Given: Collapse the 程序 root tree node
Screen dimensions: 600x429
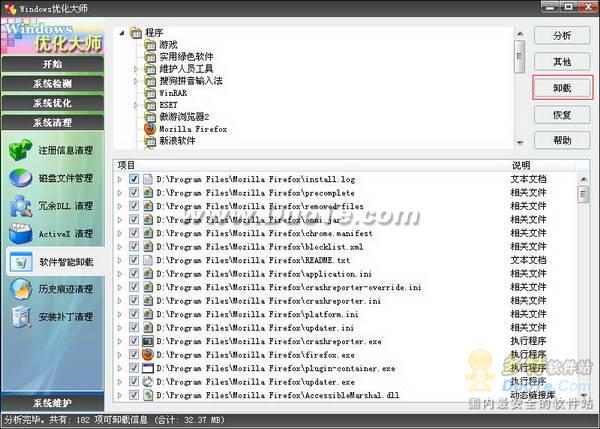Looking at the screenshot, I should coord(122,33).
